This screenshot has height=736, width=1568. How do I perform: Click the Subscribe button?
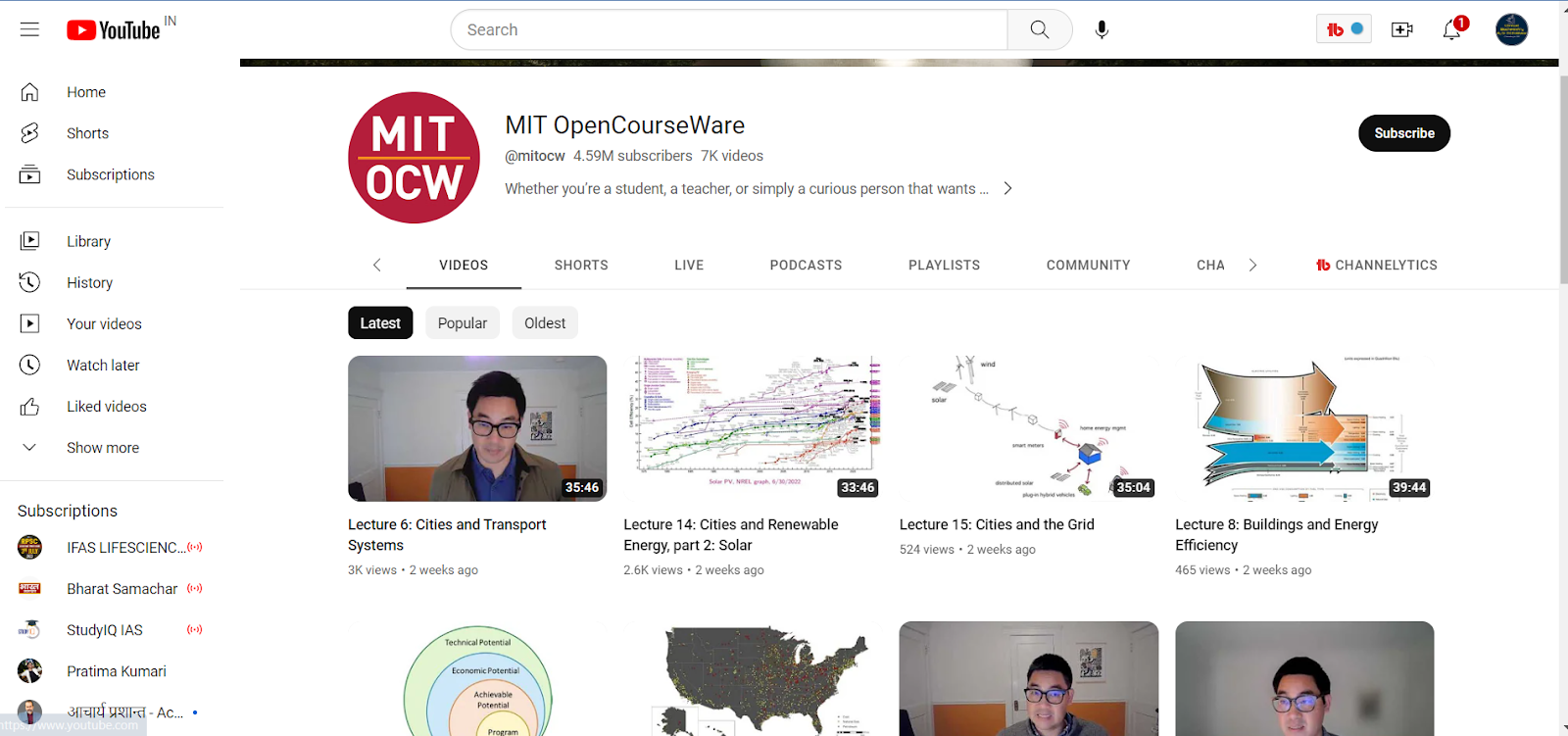coord(1404,133)
